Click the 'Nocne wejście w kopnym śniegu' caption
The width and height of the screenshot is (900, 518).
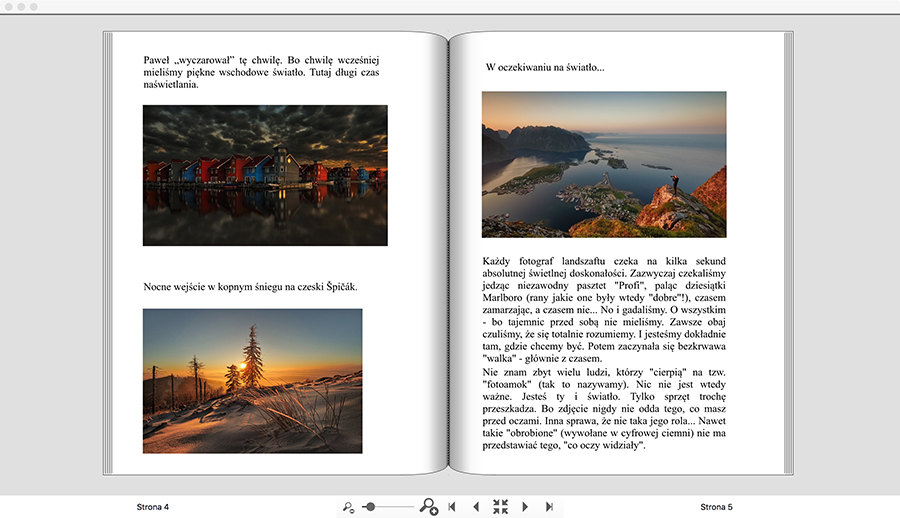coord(250,287)
